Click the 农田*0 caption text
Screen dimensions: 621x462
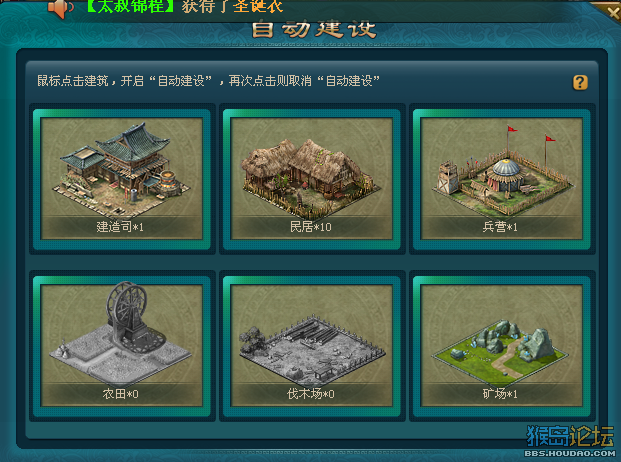[x=120, y=394]
